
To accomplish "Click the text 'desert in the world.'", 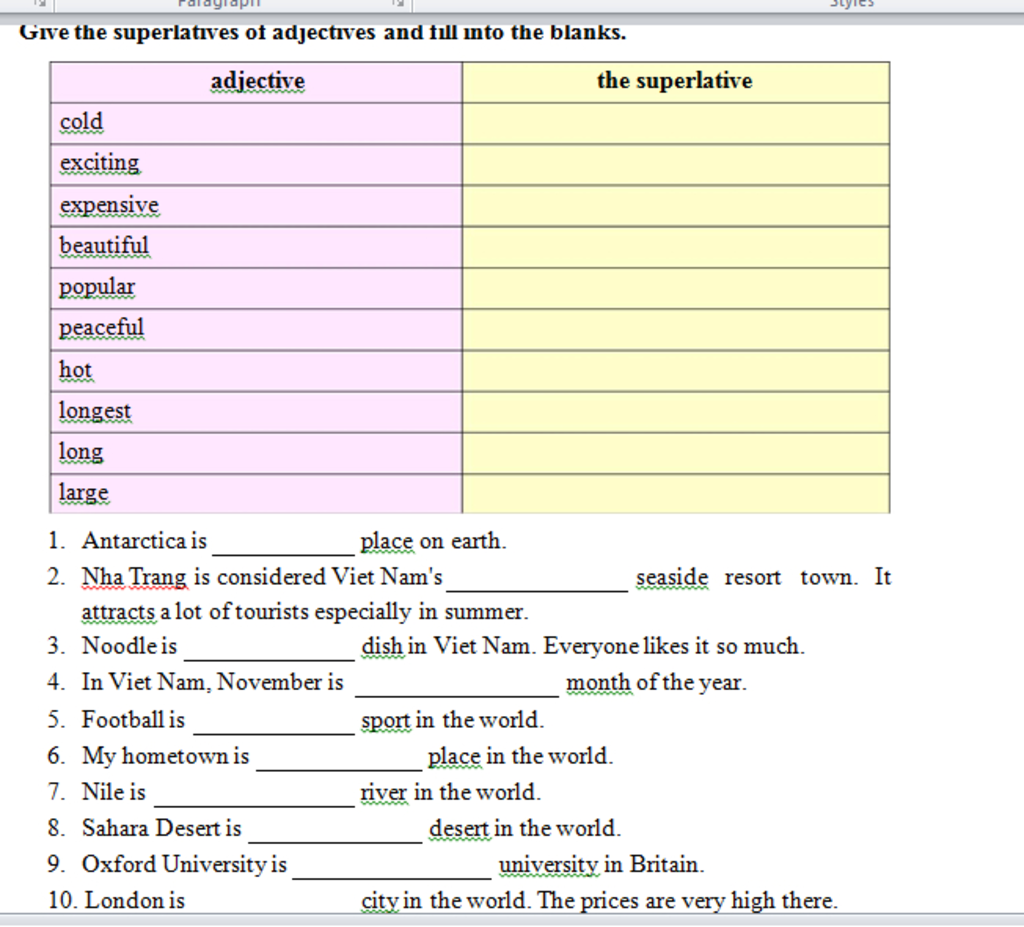I will click(x=525, y=828).
